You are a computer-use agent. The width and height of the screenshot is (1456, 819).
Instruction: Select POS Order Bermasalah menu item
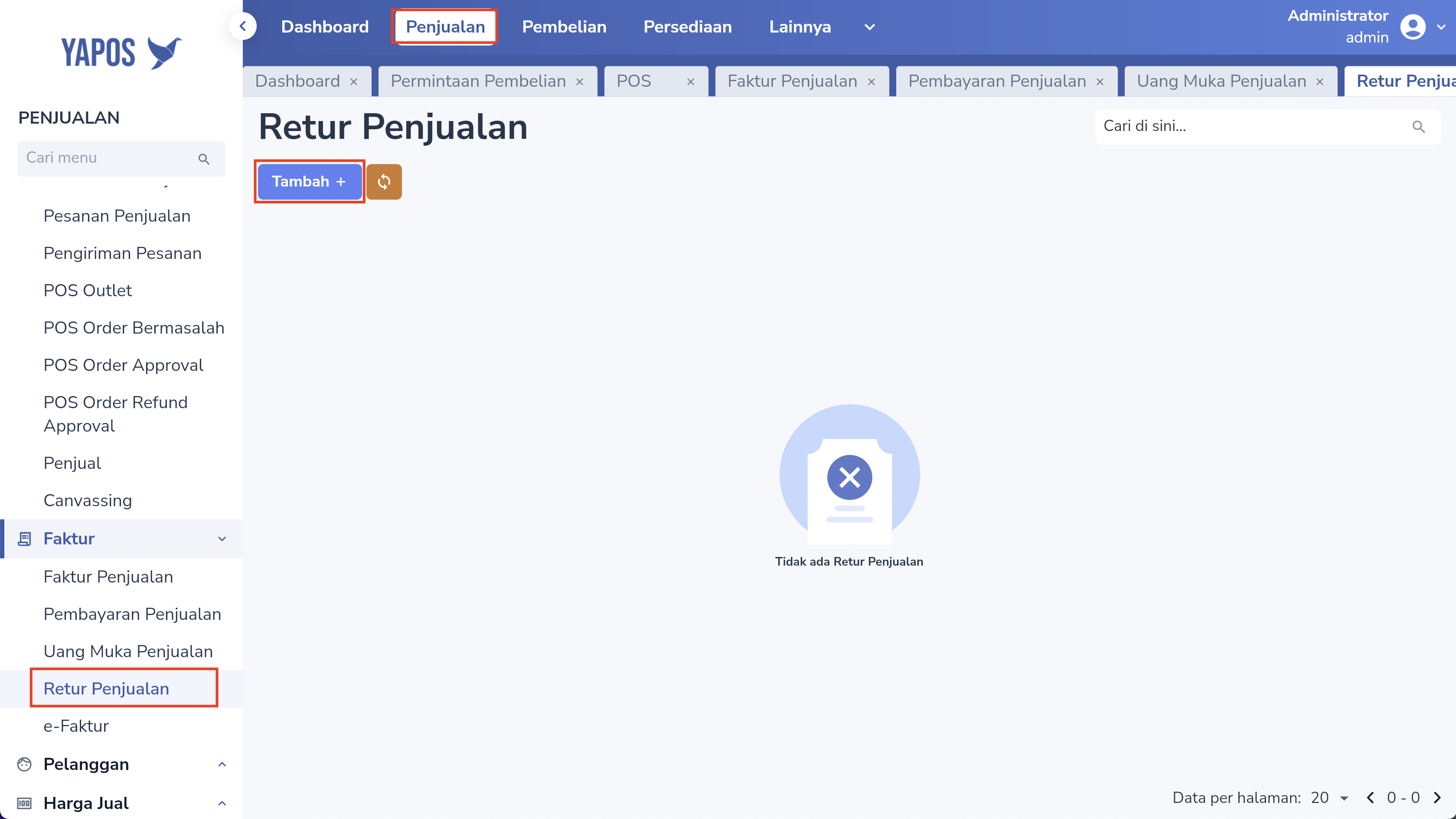point(134,328)
